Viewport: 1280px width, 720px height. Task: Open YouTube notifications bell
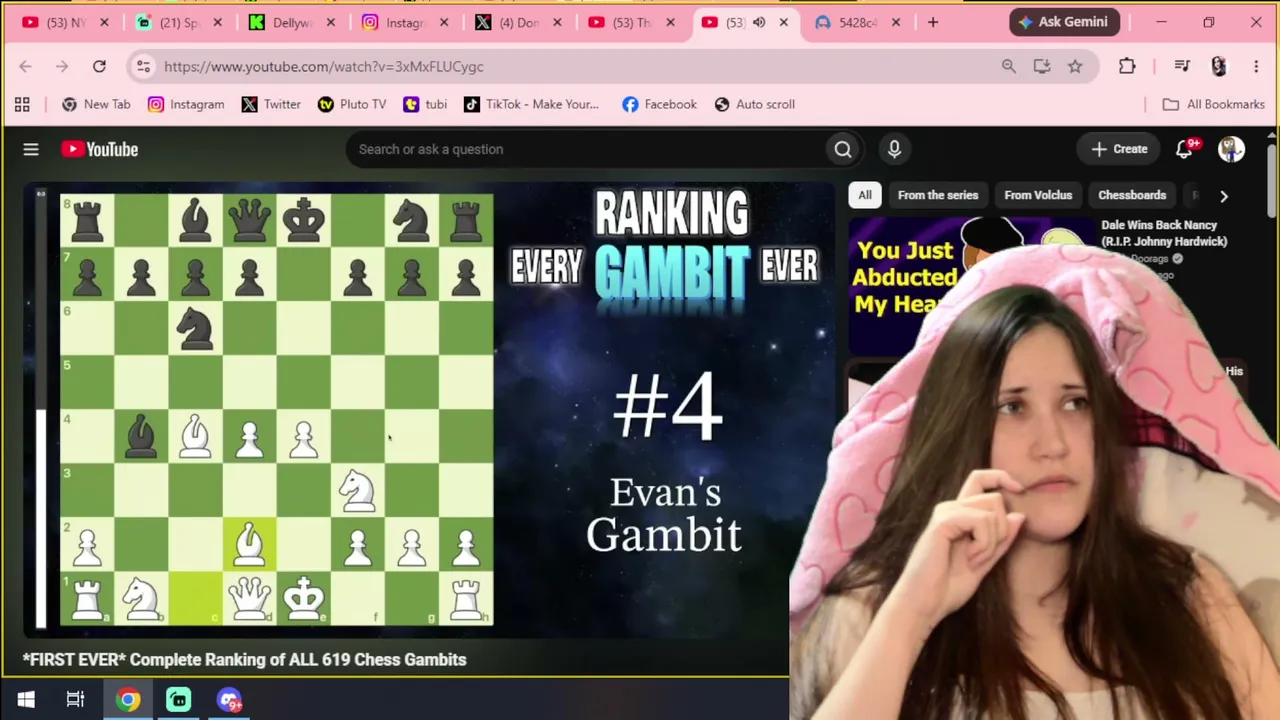(1185, 149)
